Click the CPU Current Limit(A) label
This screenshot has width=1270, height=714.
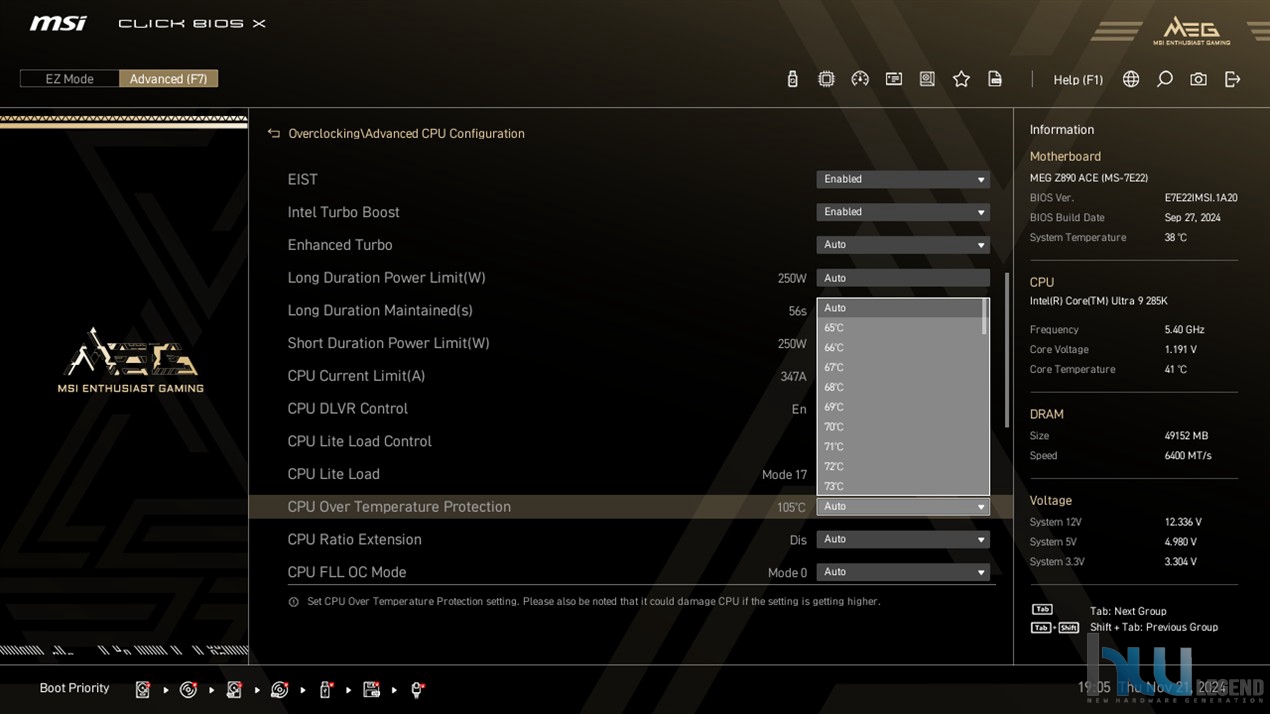356,376
